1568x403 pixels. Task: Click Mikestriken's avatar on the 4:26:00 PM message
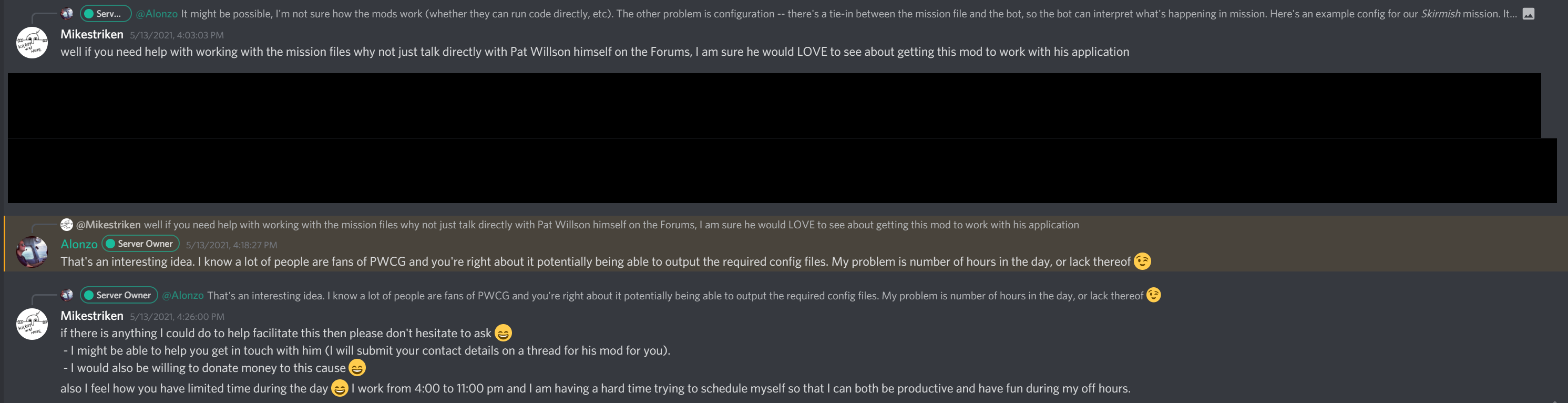[x=32, y=324]
